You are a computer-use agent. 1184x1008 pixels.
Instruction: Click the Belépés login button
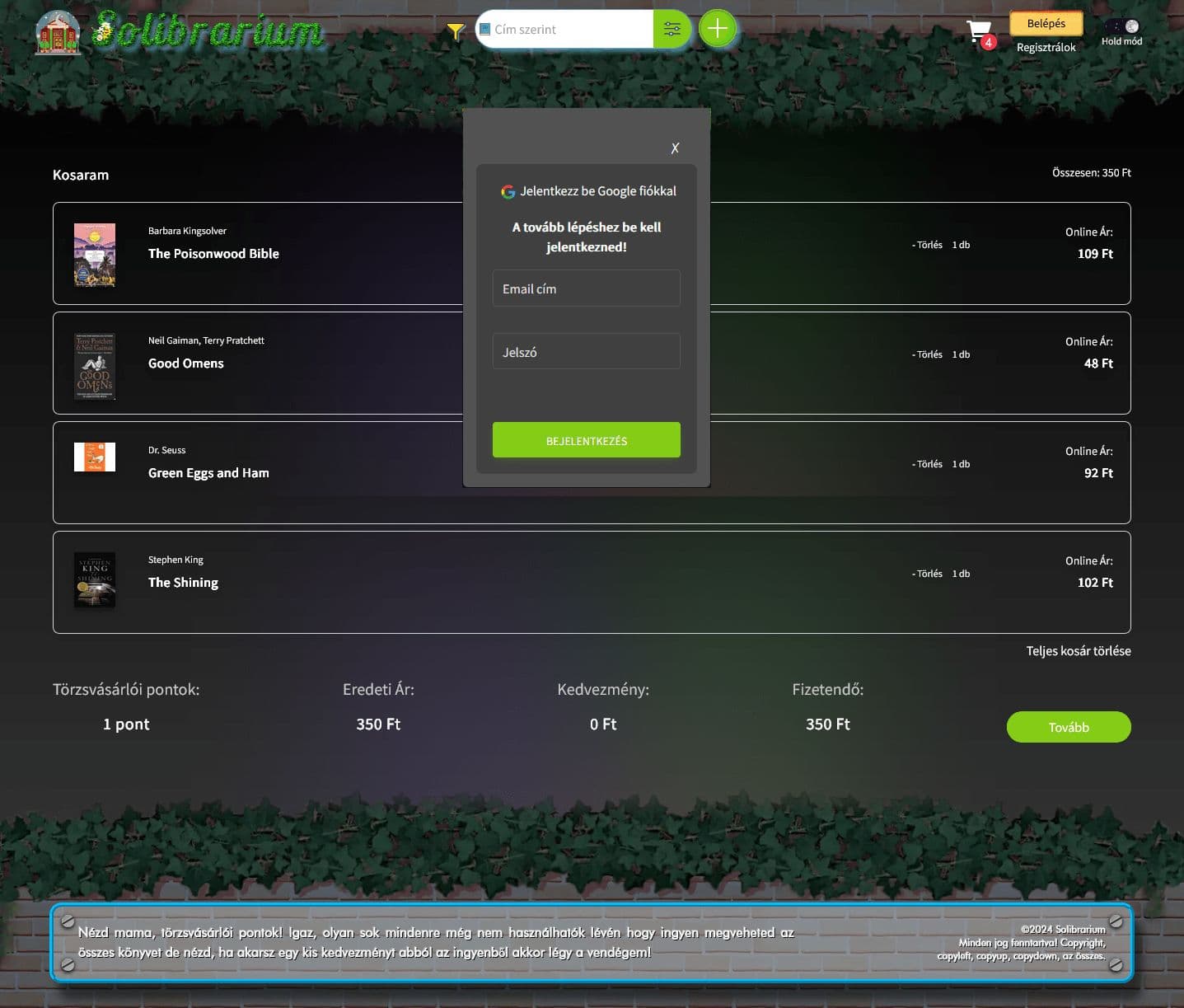pyautogui.click(x=1046, y=24)
